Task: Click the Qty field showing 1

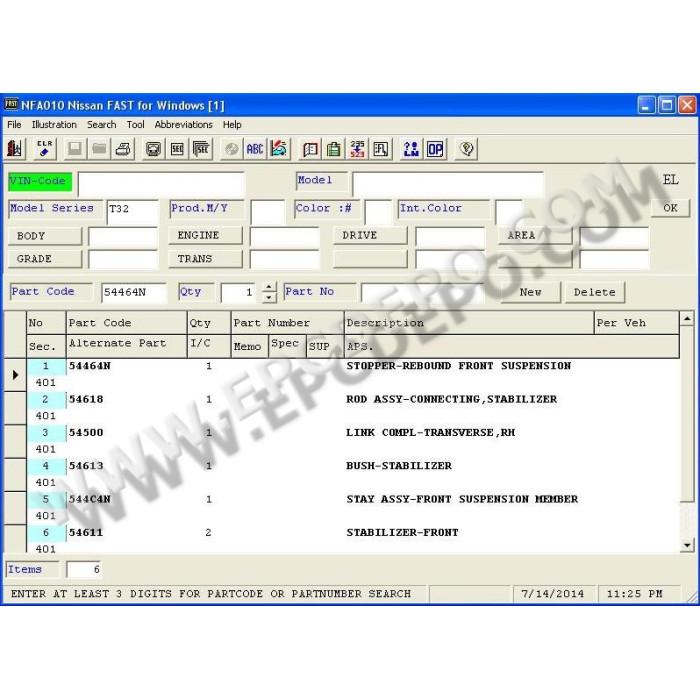Action: tap(238, 293)
